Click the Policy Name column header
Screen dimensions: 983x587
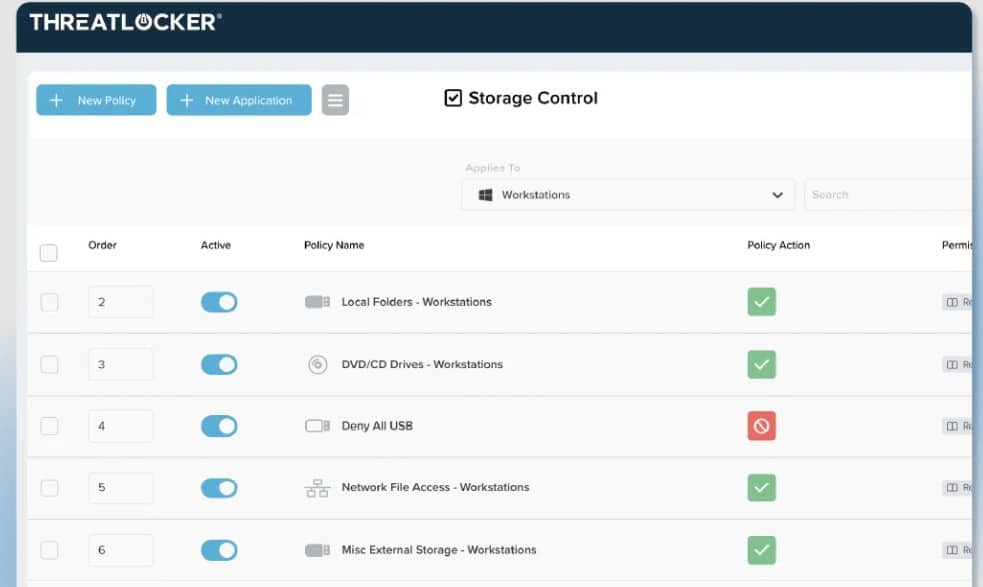(334, 245)
